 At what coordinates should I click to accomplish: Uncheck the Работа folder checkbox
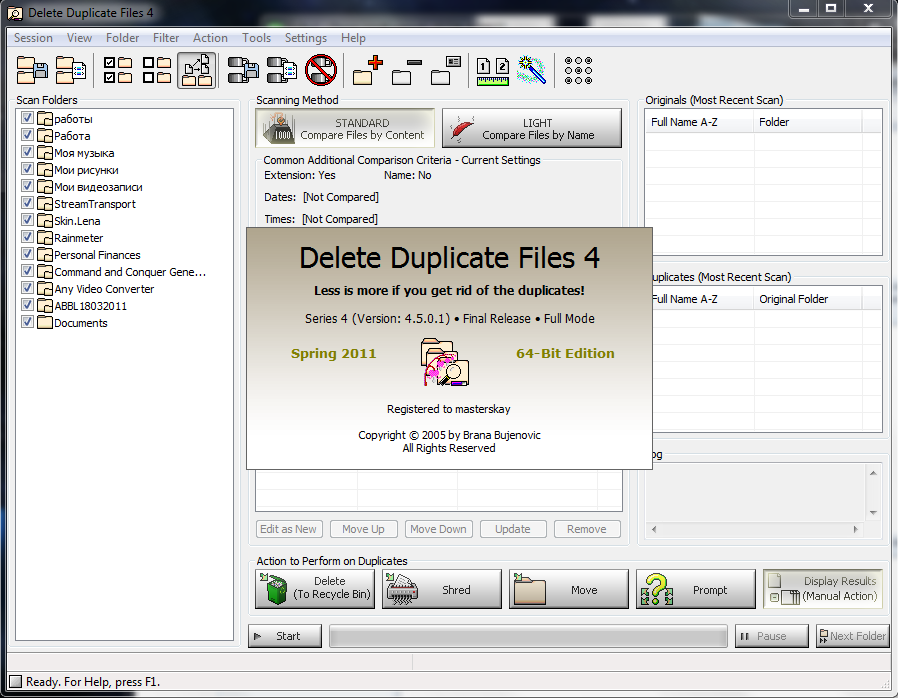[x=27, y=135]
